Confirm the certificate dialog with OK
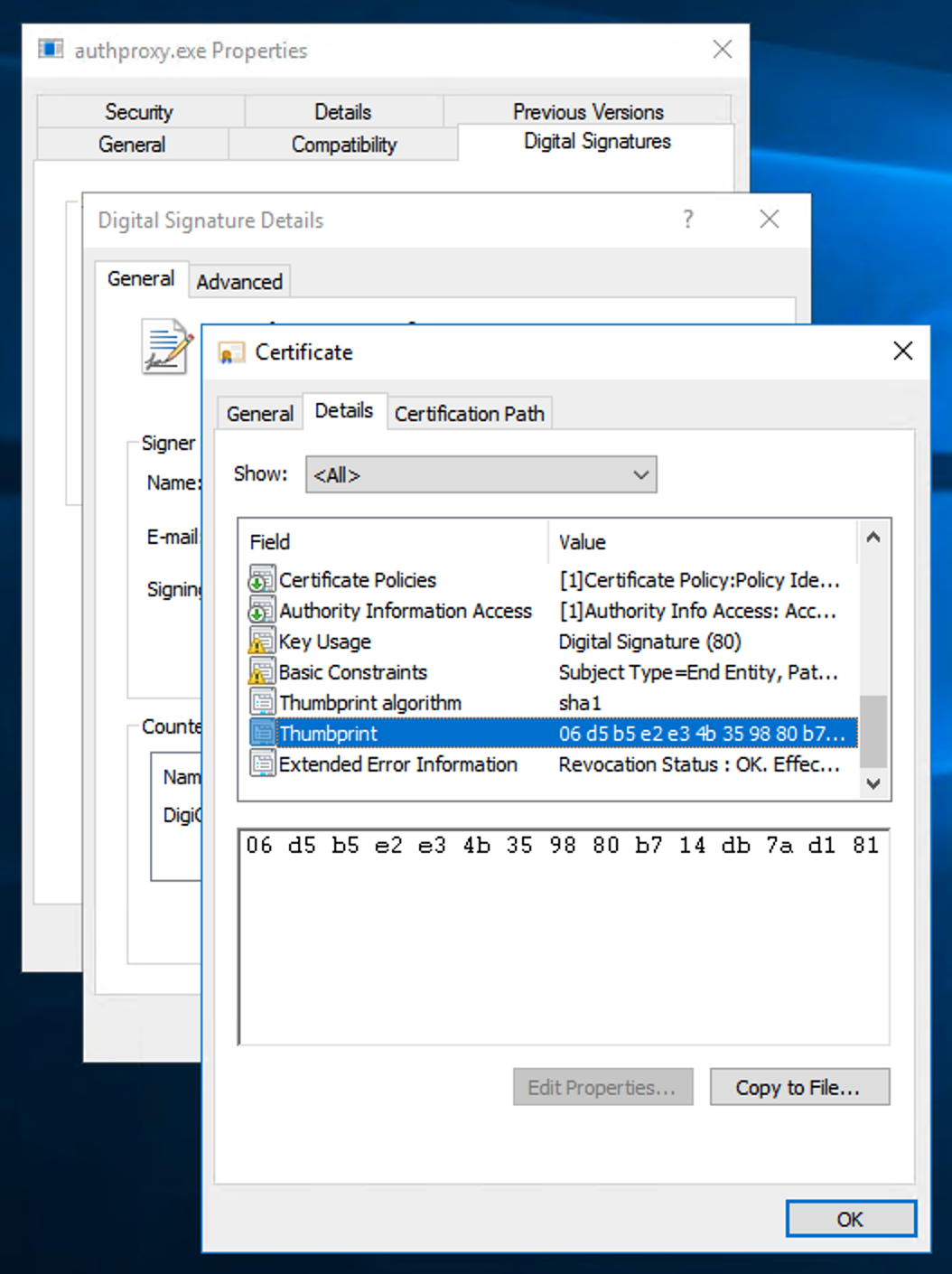Viewport: 952px width, 1274px height. pos(850,1219)
